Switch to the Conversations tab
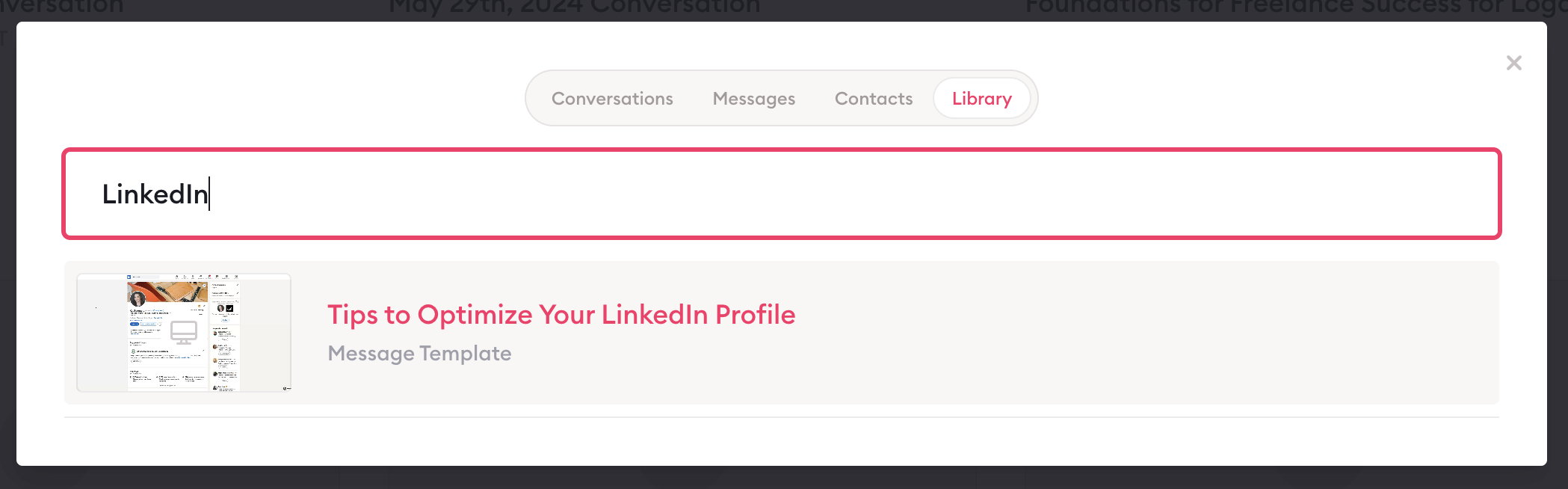The width and height of the screenshot is (1568, 489). point(612,99)
